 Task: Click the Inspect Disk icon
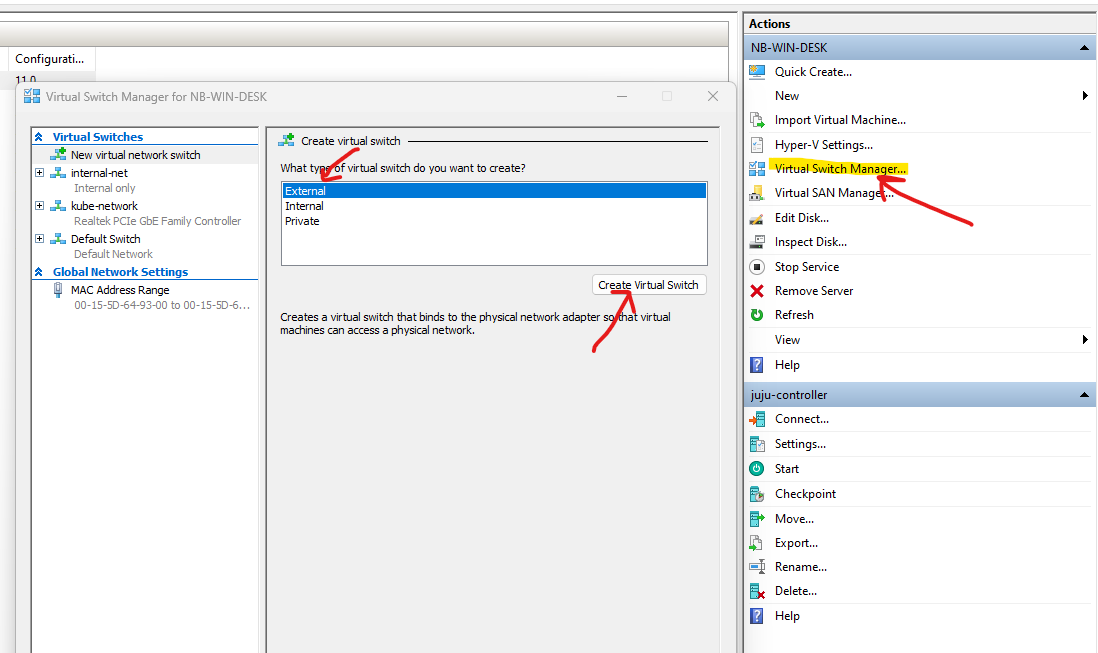point(757,242)
